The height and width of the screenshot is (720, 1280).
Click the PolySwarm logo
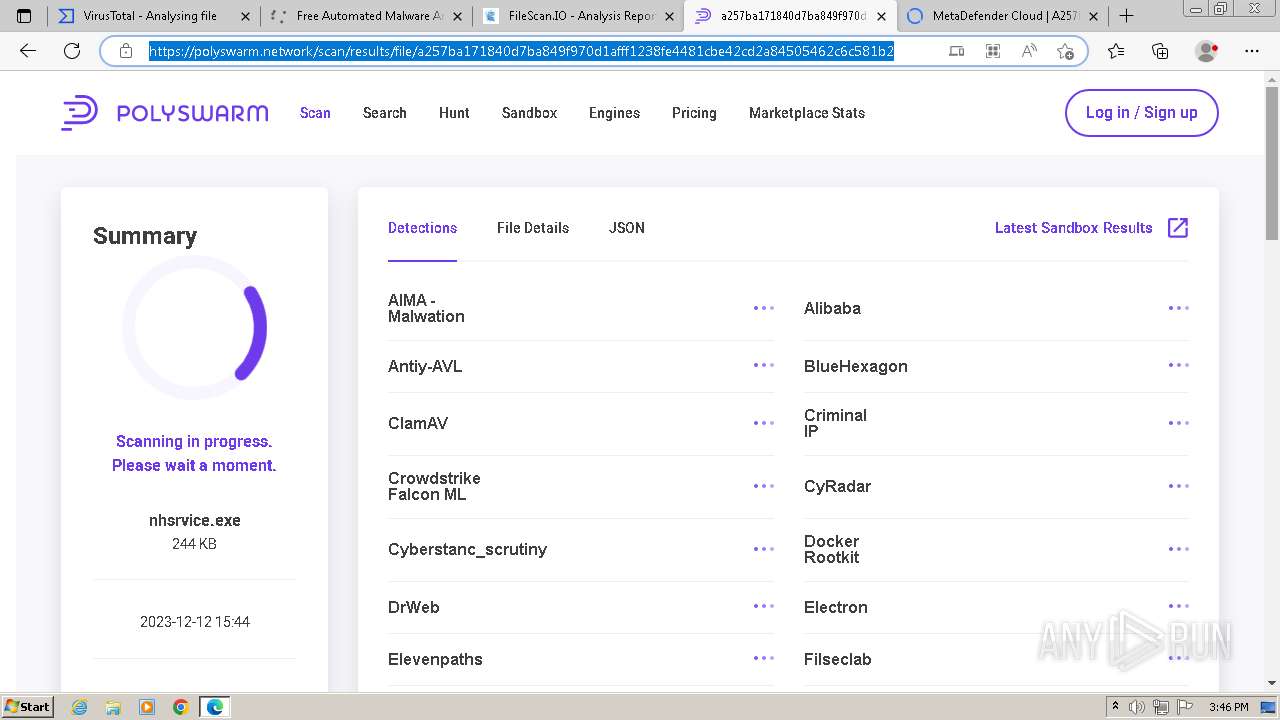point(165,113)
